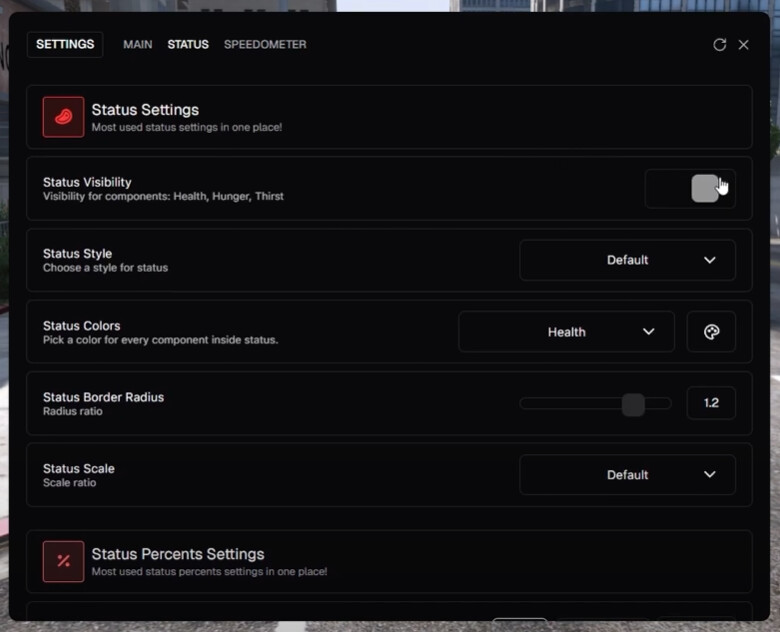Click the 'Scale ratio' description text
The image size is (780, 632).
[70, 483]
